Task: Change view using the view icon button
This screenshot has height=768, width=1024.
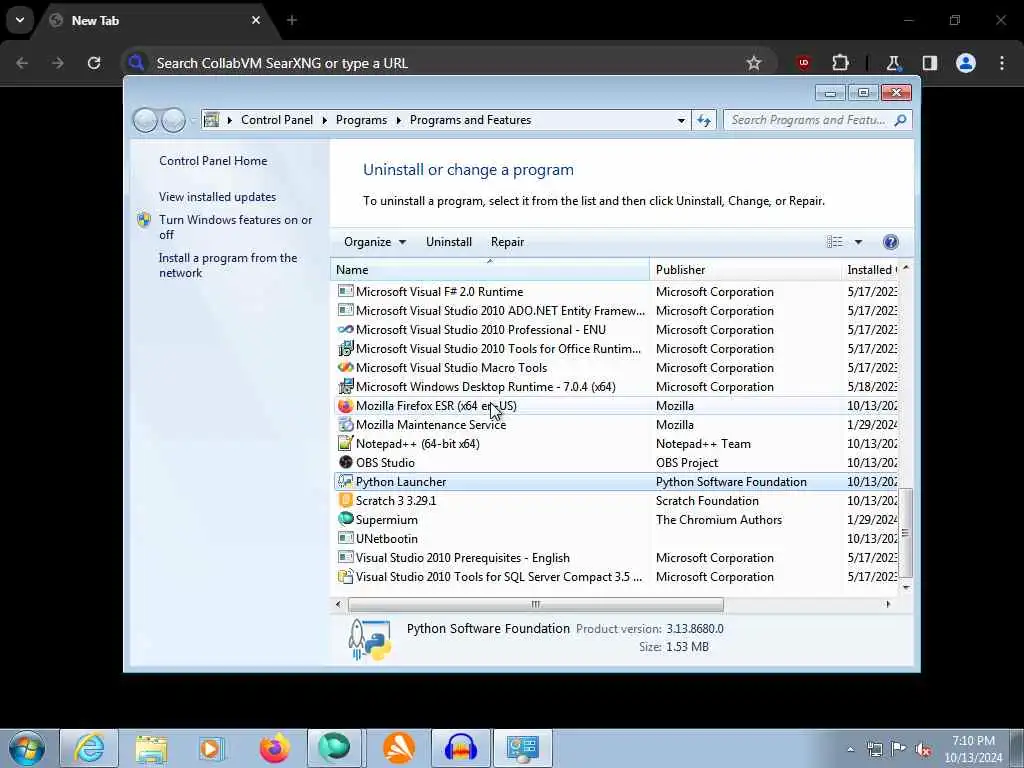Action: pyautogui.click(x=835, y=242)
